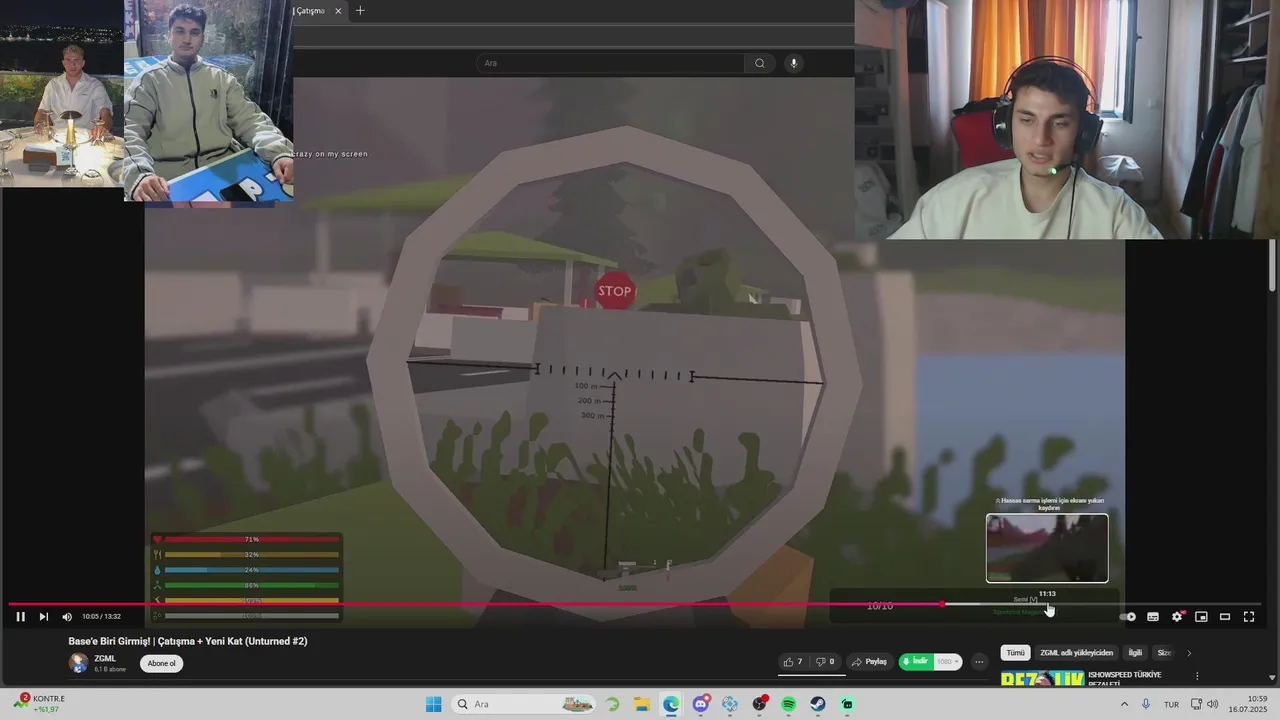Open the ZGML channel avatar
This screenshot has height=720, width=1280.
[78, 663]
